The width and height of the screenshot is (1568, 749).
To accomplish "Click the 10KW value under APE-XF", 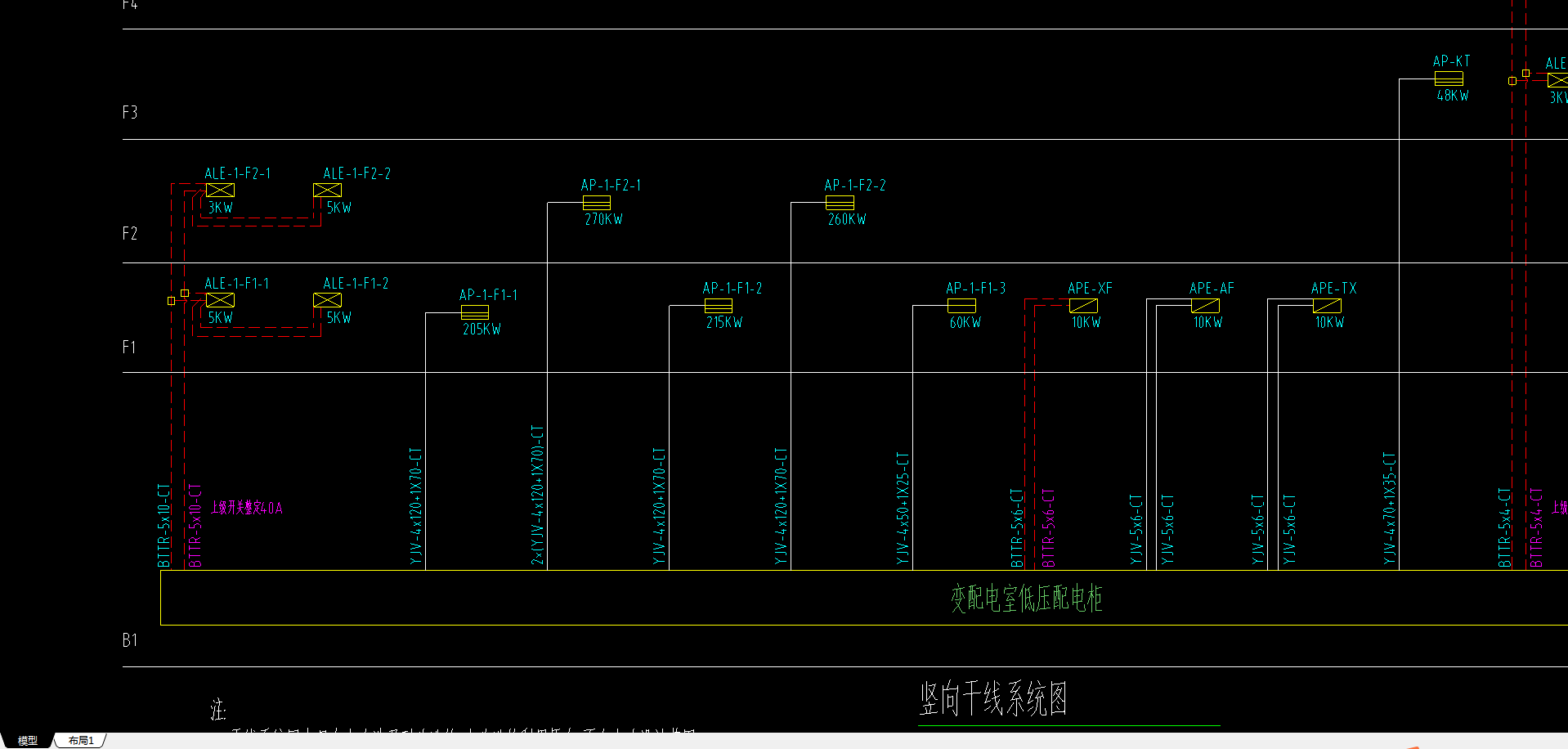I will coord(1086,323).
